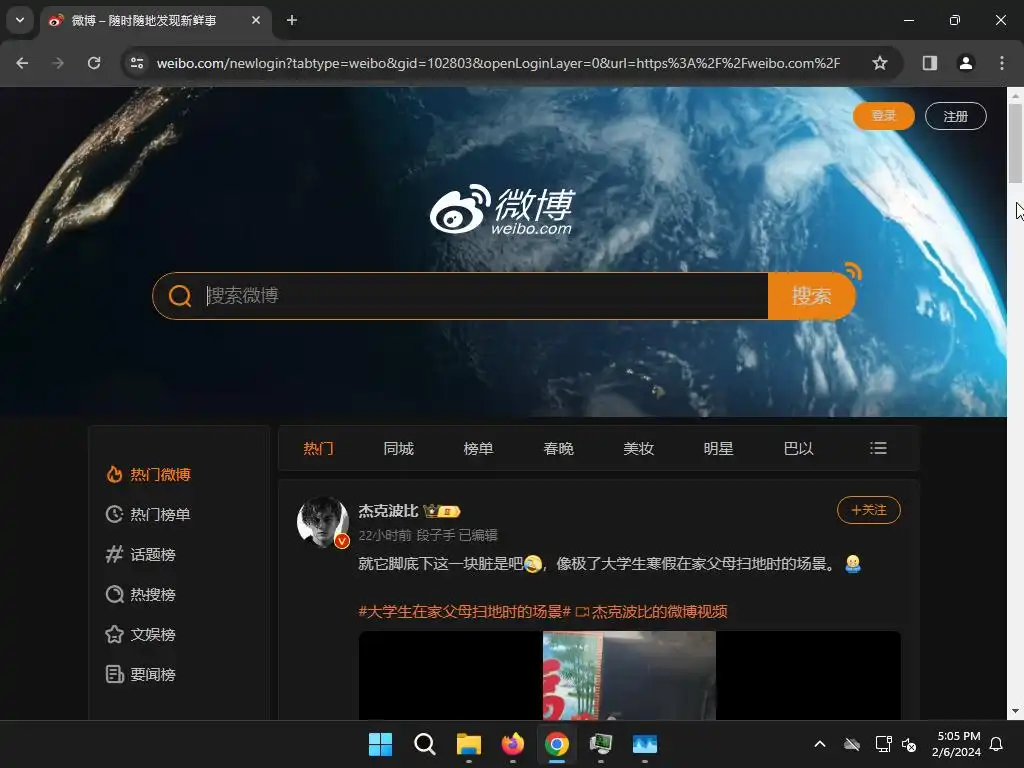The width and height of the screenshot is (1024, 768).
Task: Open the 美妆 tab
Action: [x=639, y=449]
